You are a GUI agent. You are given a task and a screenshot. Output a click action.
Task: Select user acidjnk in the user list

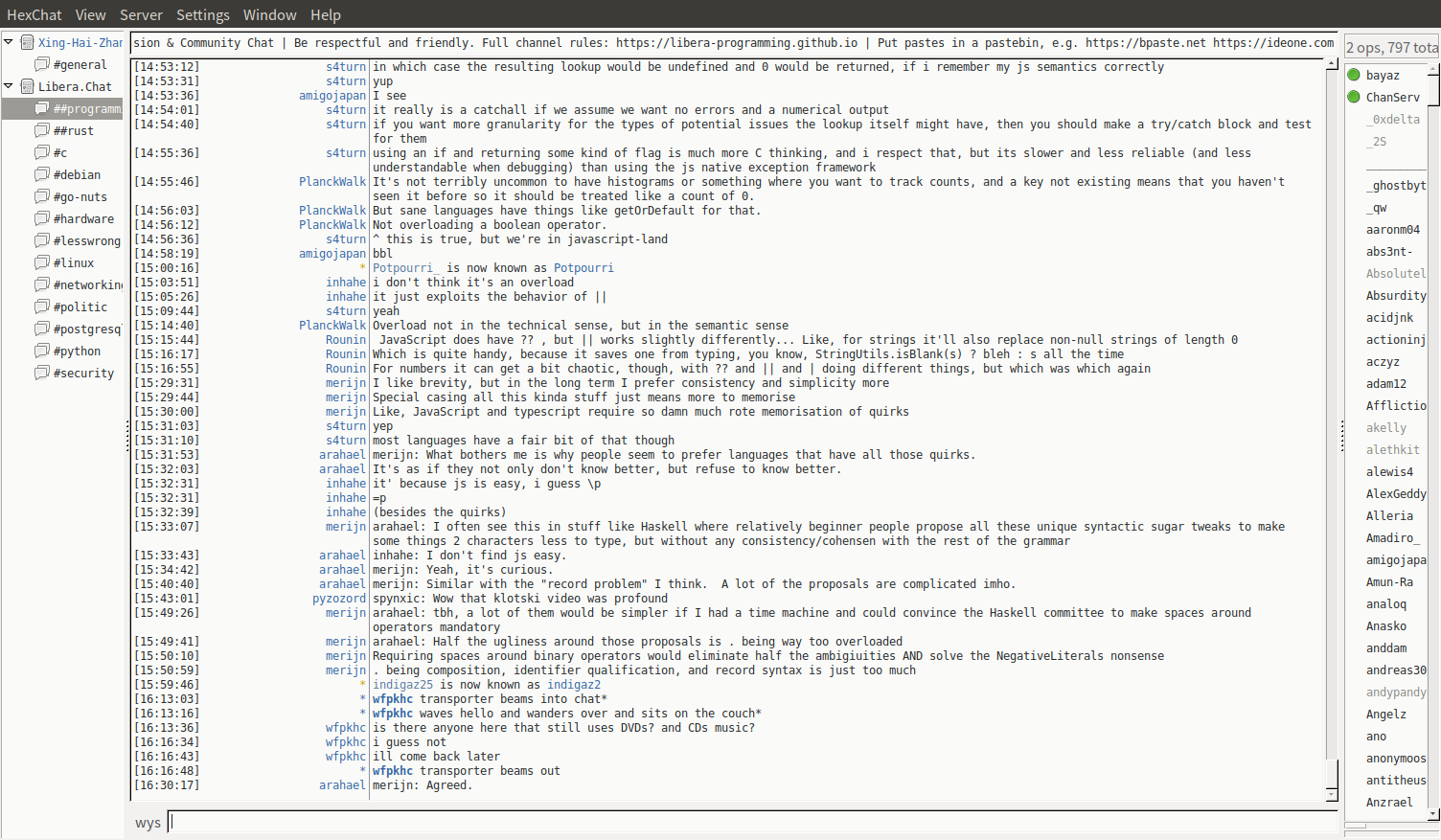[x=1389, y=317]
